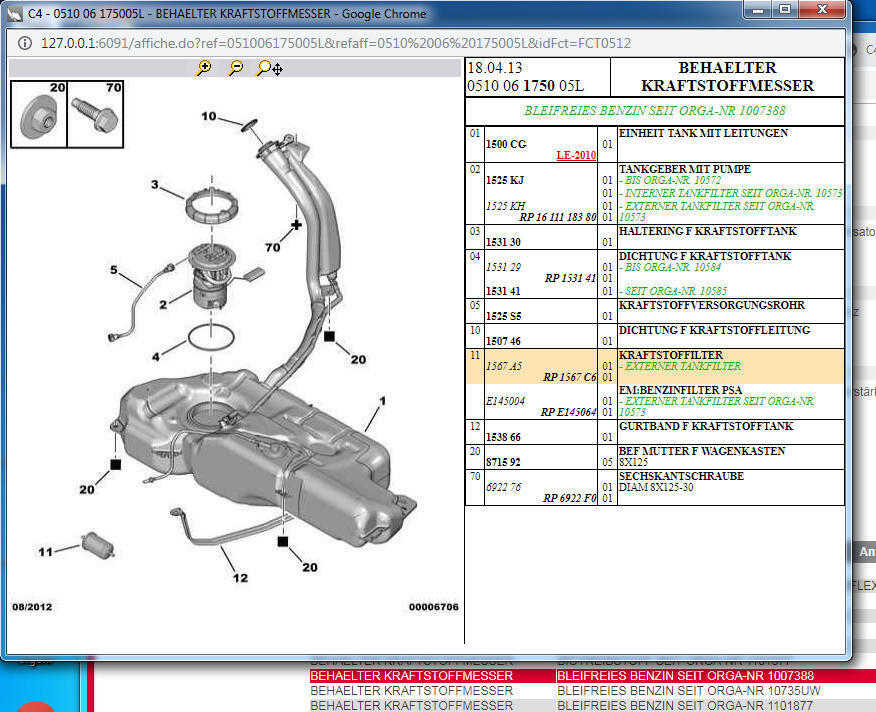Click part number 1507 46
The image size is (876, 712).
tap(503, 341)
